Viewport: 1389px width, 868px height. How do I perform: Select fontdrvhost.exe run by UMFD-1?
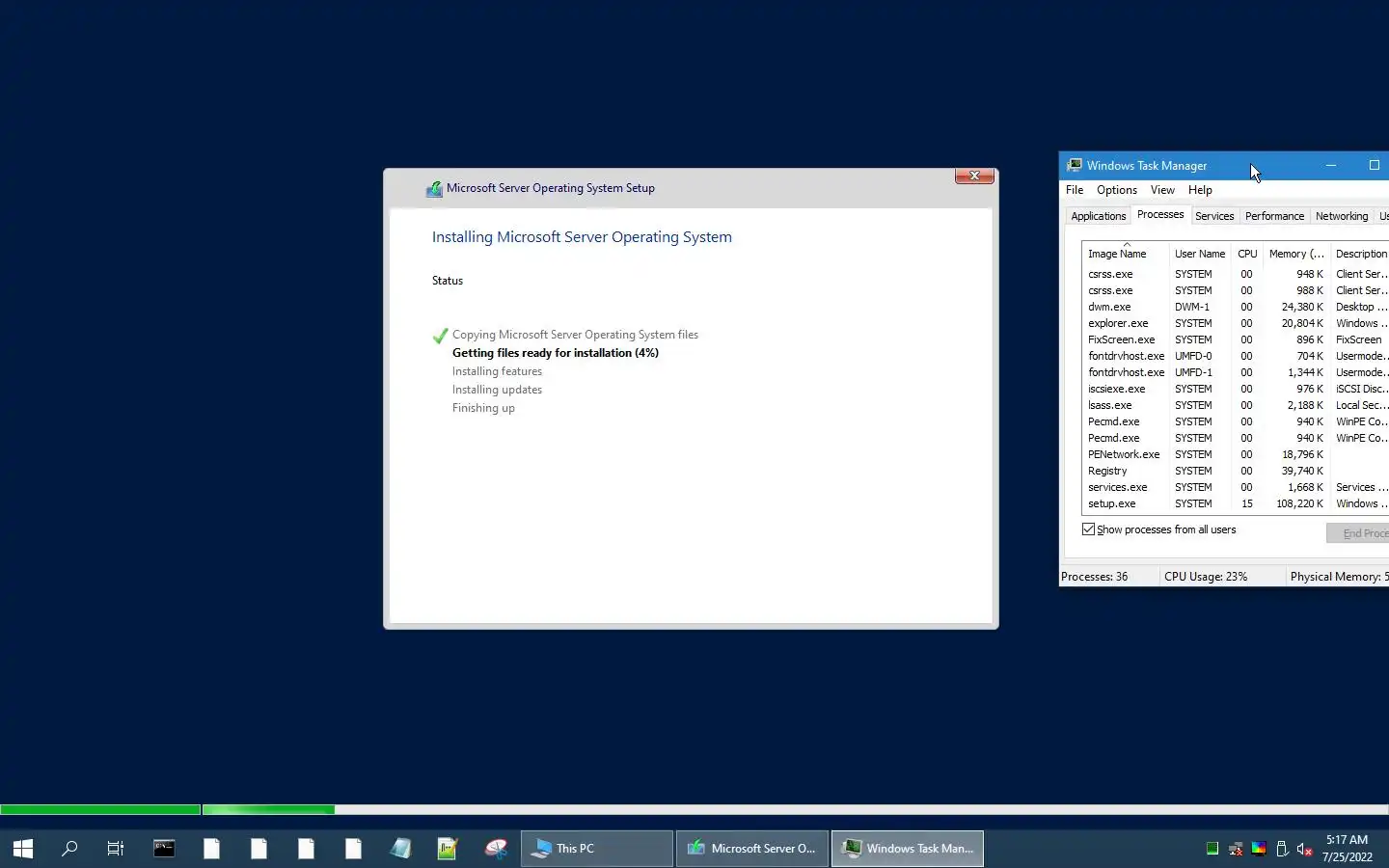(x=1236, y=372)
